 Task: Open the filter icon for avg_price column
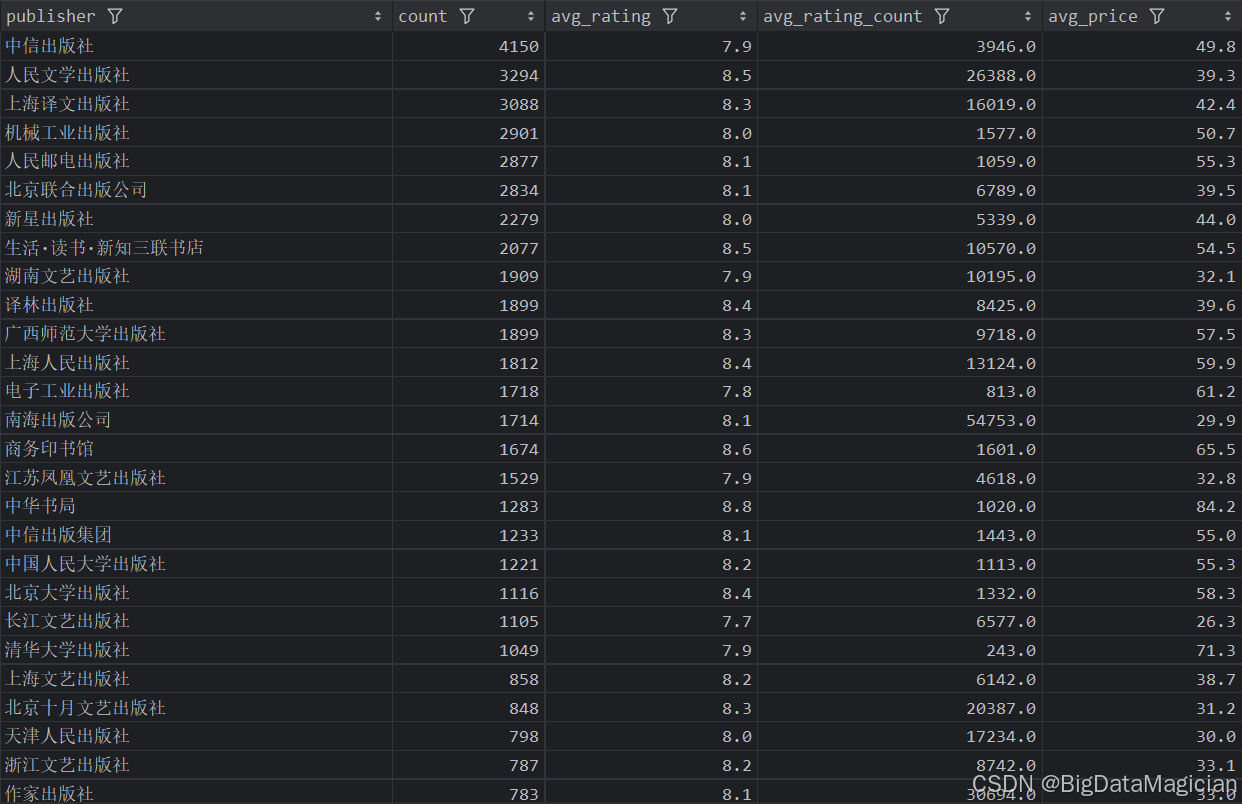pyautogui.click(x=1157, y=16)
